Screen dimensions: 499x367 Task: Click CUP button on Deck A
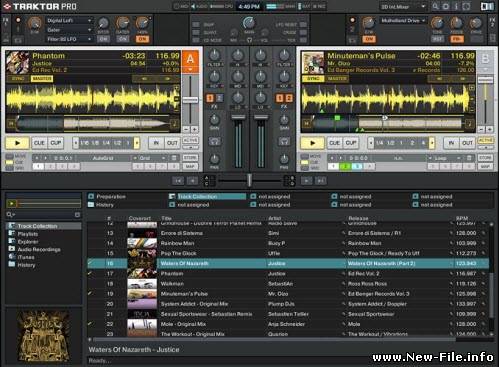point(56,143)
